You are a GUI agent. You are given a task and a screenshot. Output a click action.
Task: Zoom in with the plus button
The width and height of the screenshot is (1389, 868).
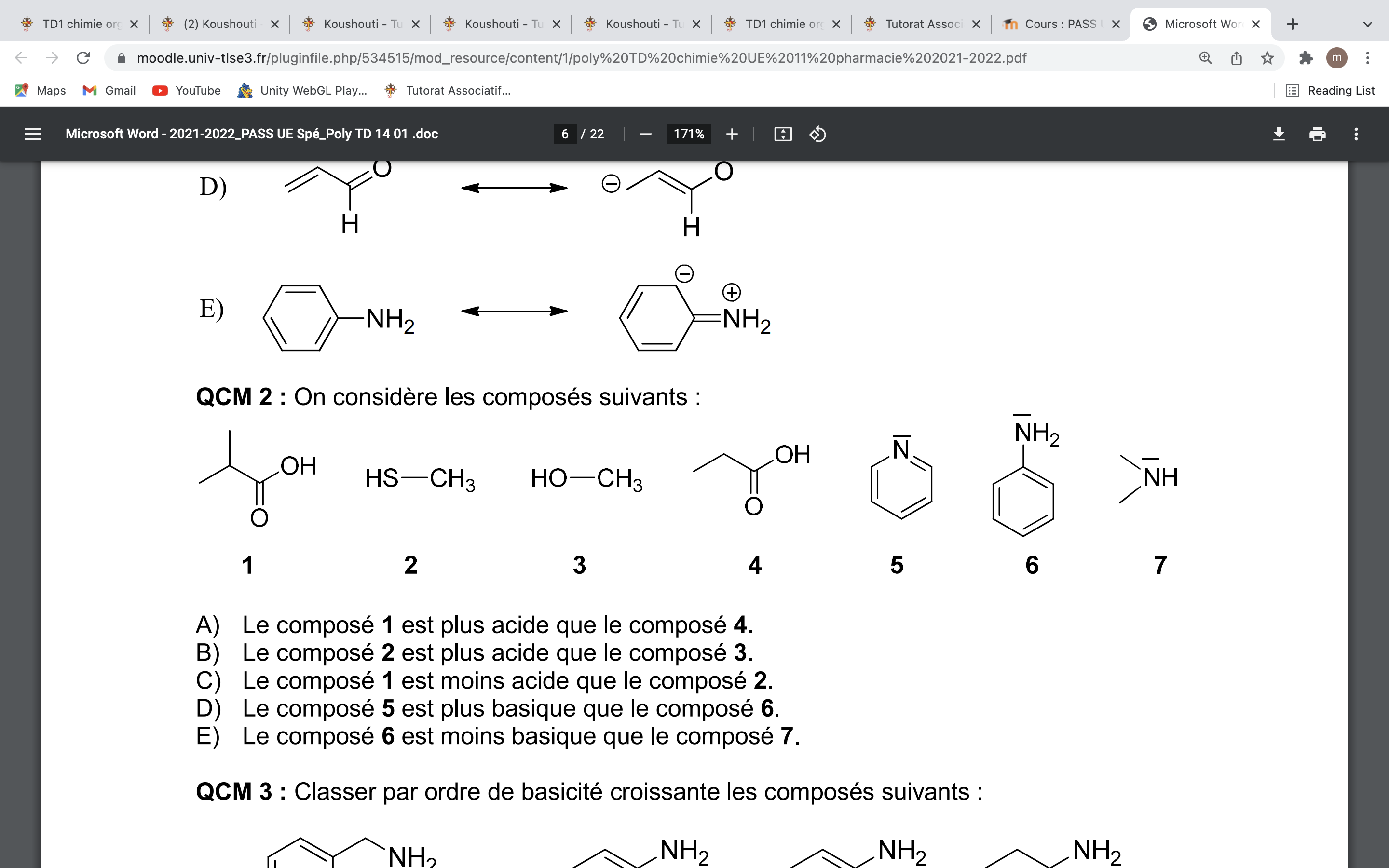732,134
